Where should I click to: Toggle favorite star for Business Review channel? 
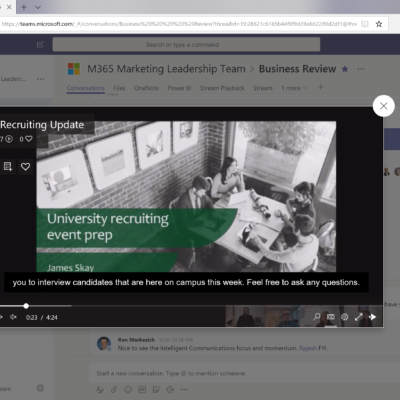pyautogui.click(x=345, y=69)
